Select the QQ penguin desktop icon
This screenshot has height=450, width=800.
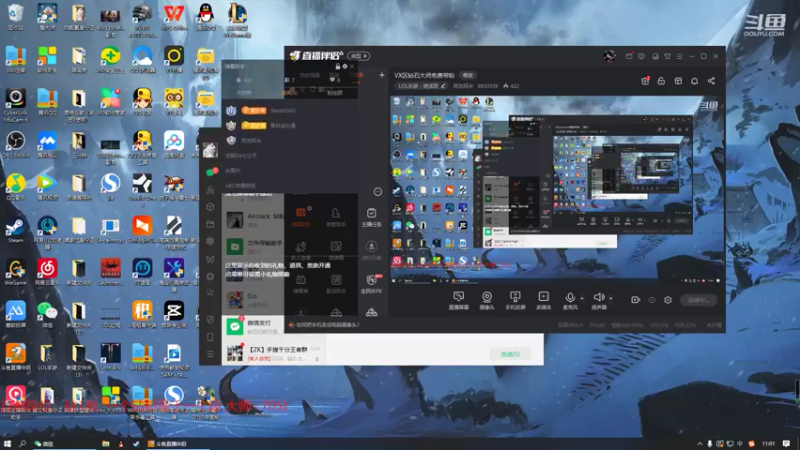pos(205,17)
